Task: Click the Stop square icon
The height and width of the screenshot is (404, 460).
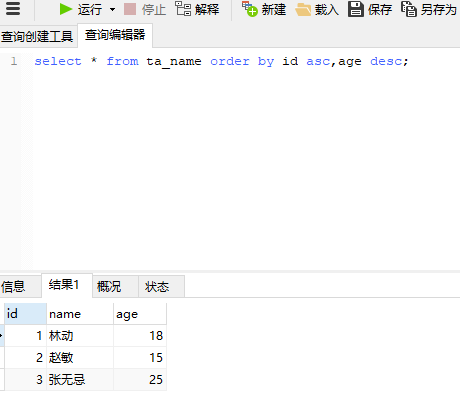Action: tap(130, 9)
